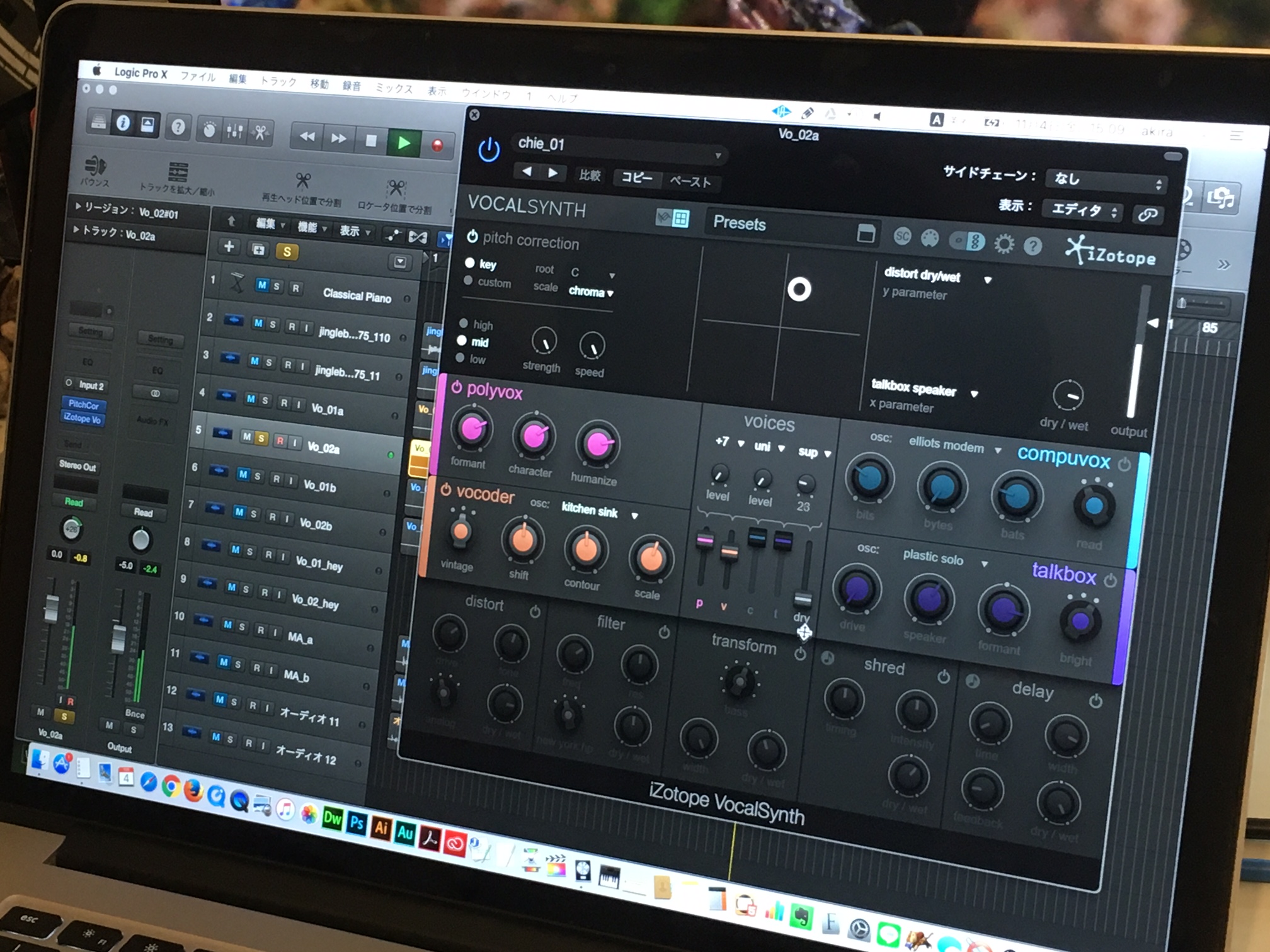Viewport: 1270px width, 952px height.
Task: Click the duplicate track icon
Action: click(x=258, y=249)
